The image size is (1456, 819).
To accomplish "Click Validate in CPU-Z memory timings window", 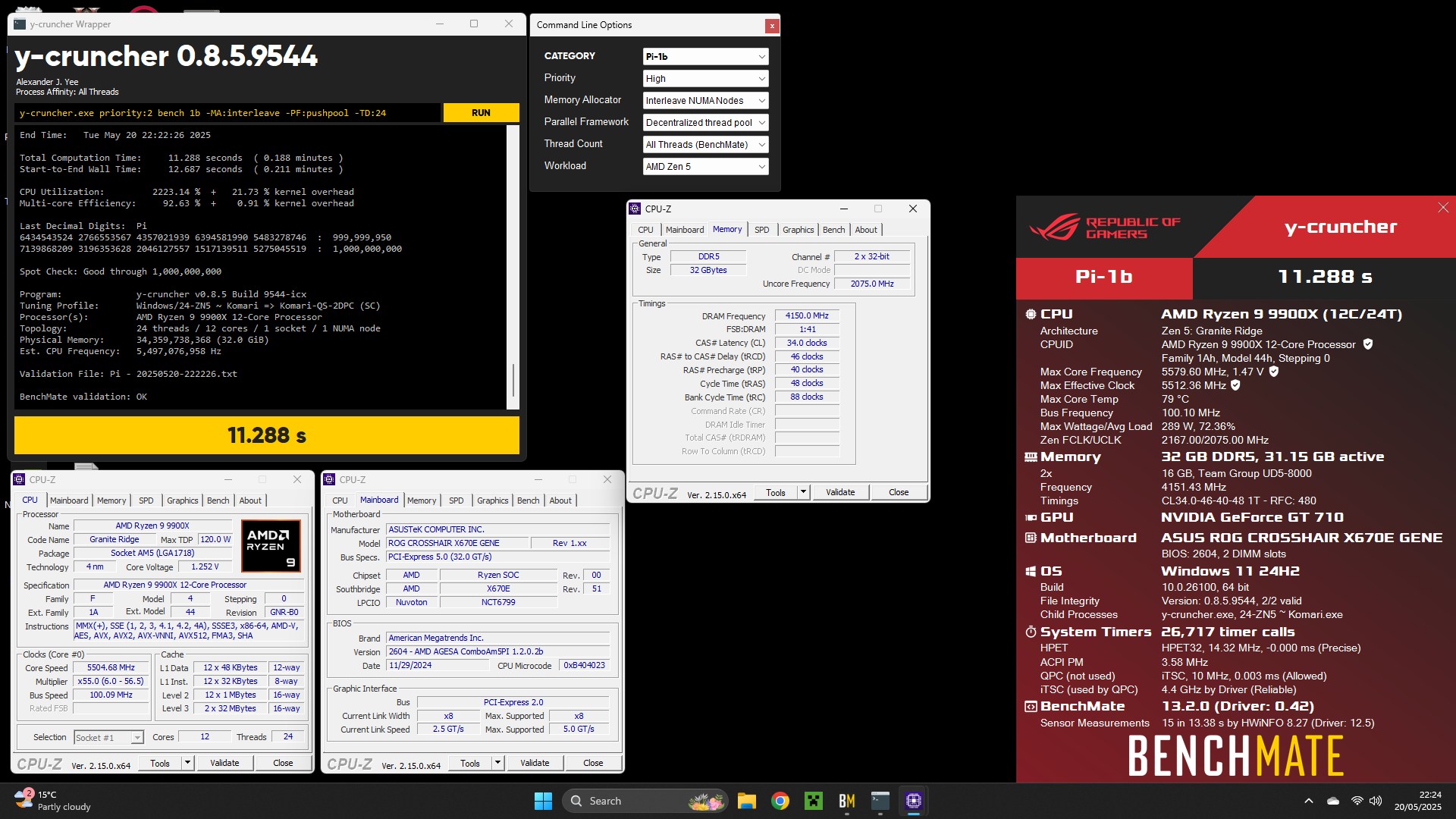I will tap(840, 492).
